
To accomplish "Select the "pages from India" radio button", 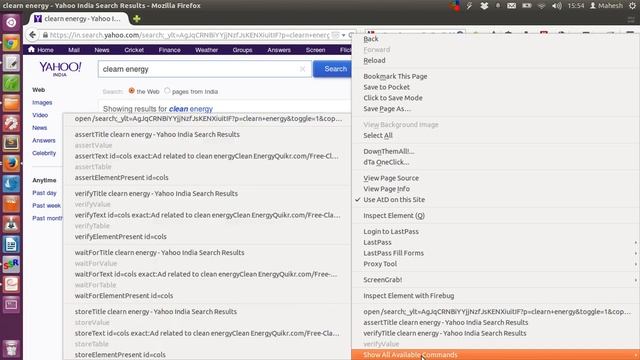I will [x=167, y=91].
